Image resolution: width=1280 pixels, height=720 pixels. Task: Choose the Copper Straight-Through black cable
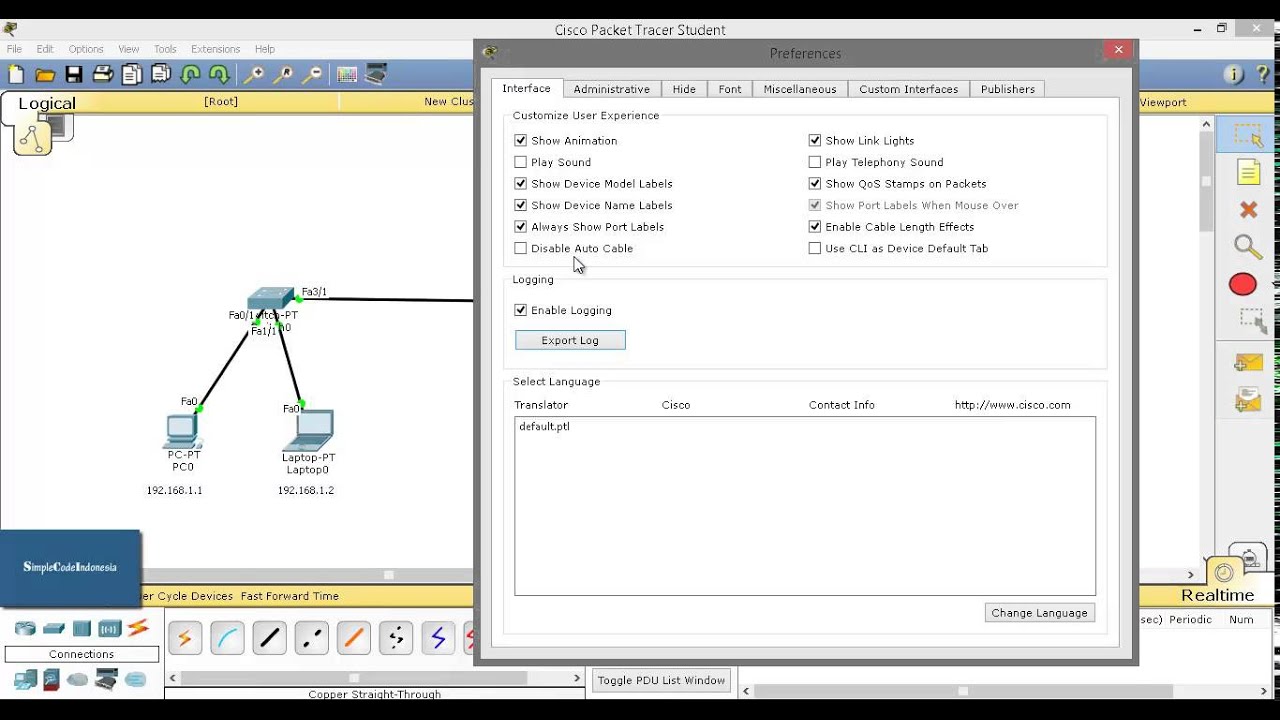coord(269,637)
